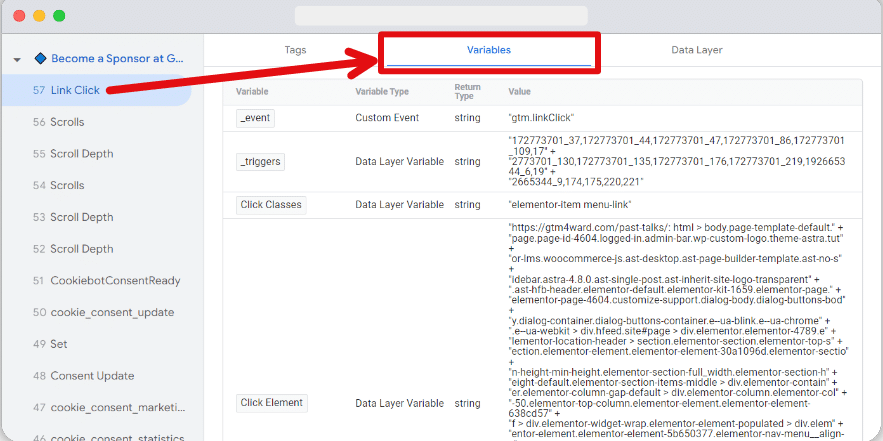Select event 49 Set
The height and width of the screenshot is (441, 883).
click(x=49, y=344)
